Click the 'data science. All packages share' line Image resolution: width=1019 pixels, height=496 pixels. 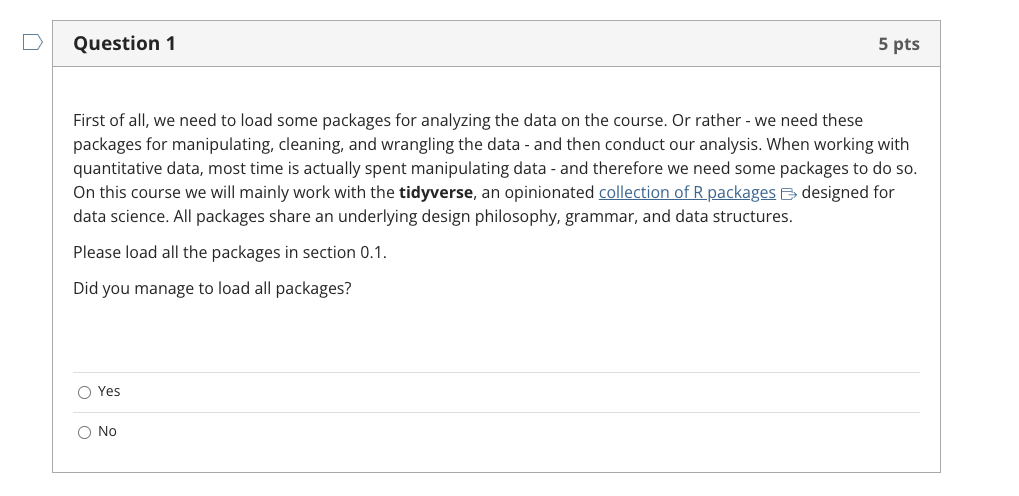point(433,216)
